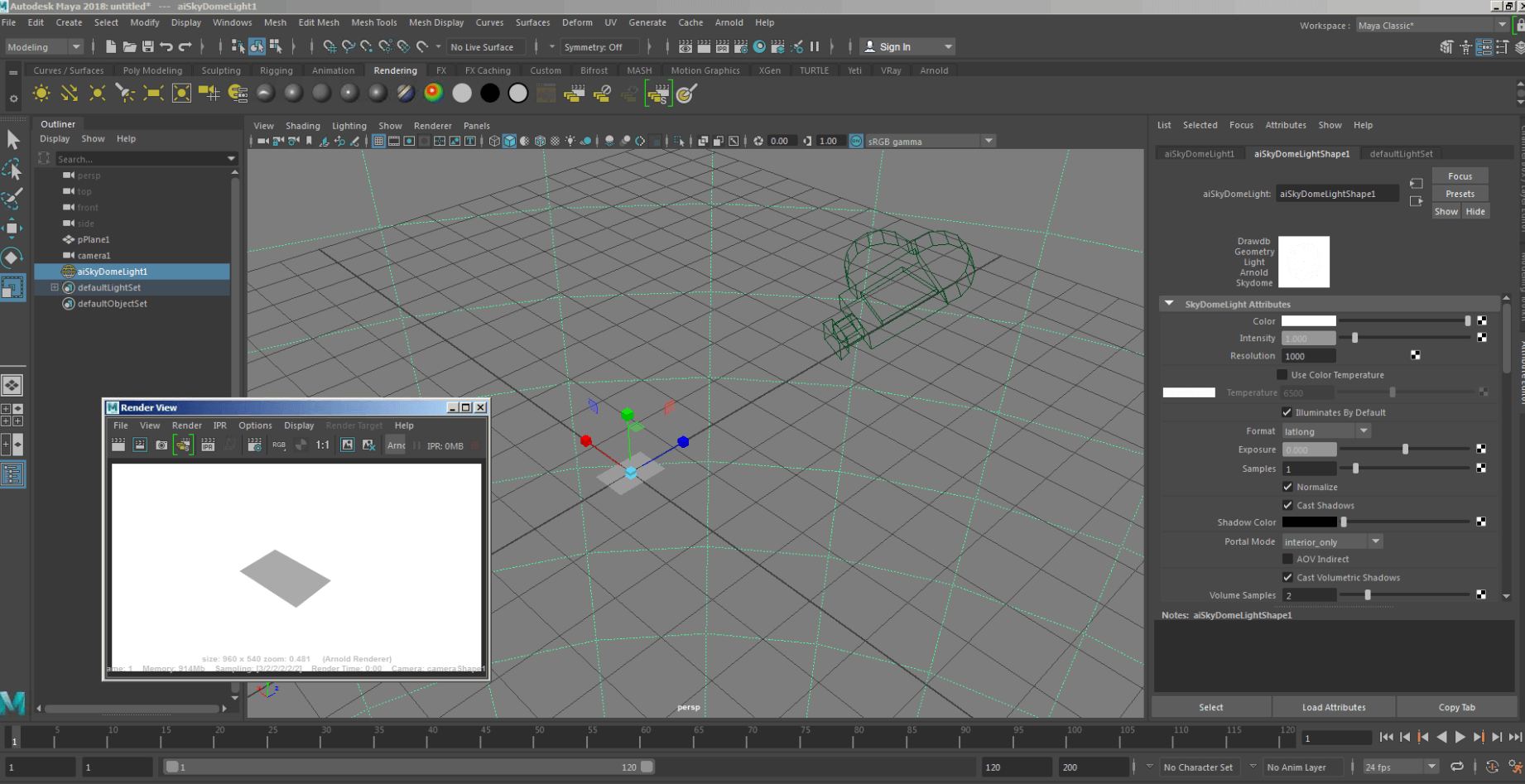
Task: Switch to the Poly Modeling shelf tab
Action: click(x=152, y=70)
